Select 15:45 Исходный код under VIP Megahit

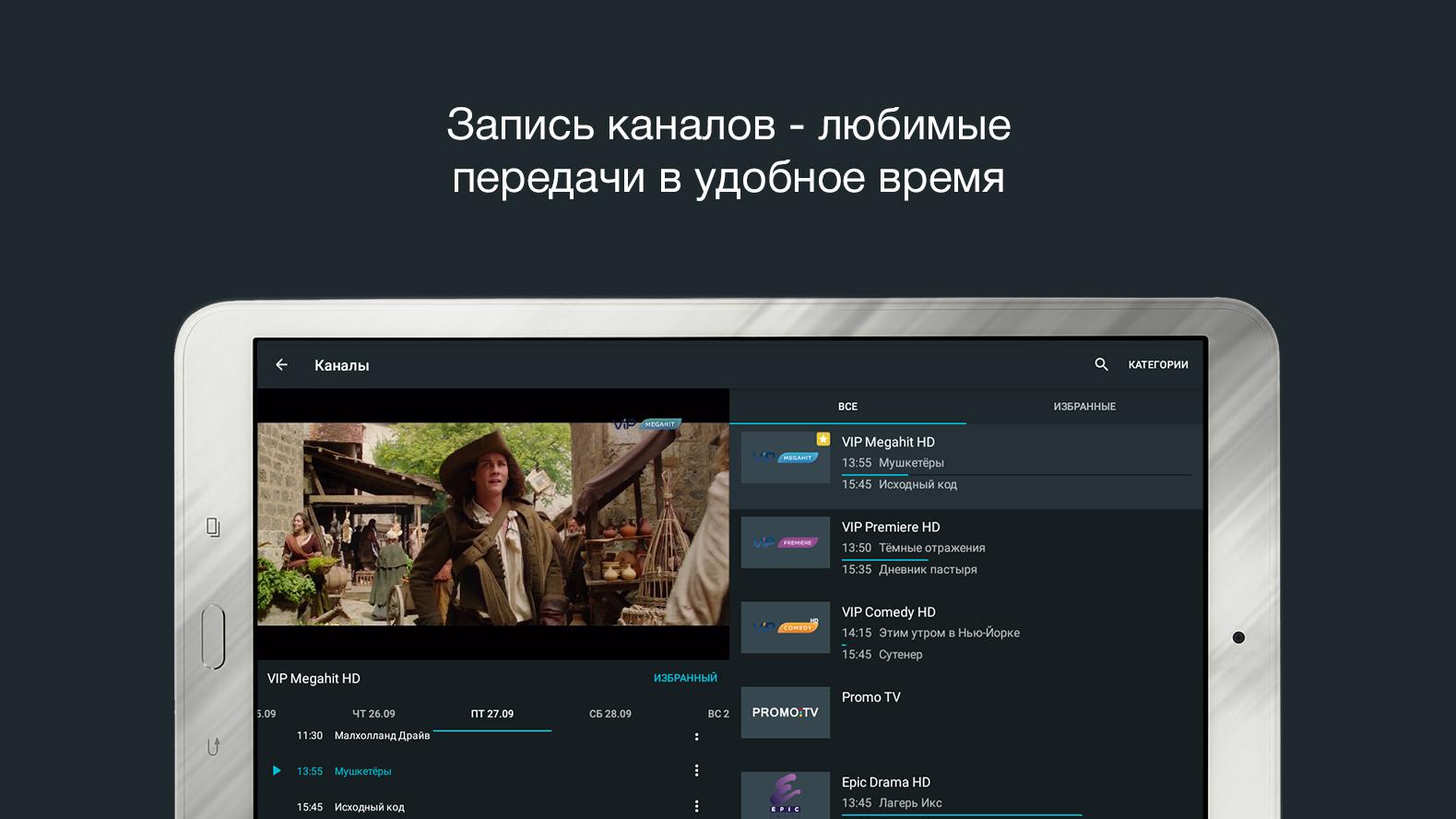tap(899, 485)
